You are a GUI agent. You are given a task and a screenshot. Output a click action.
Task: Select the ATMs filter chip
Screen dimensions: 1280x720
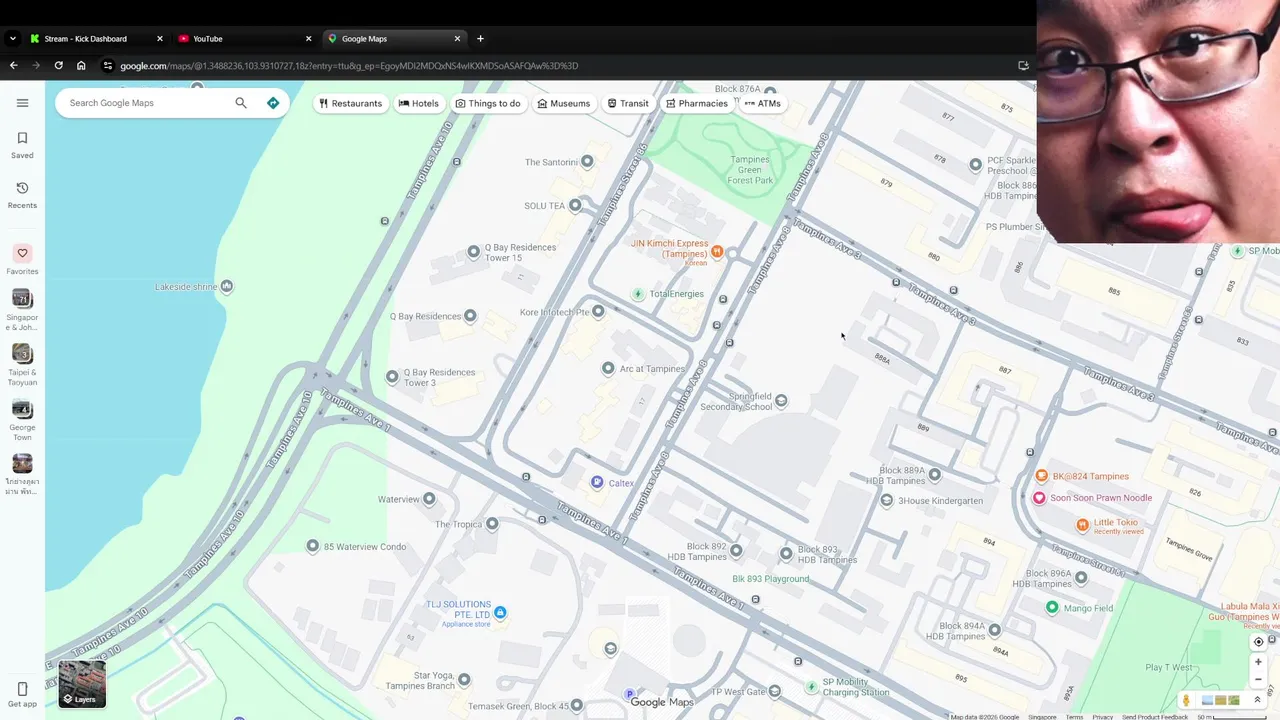(763, 103)
